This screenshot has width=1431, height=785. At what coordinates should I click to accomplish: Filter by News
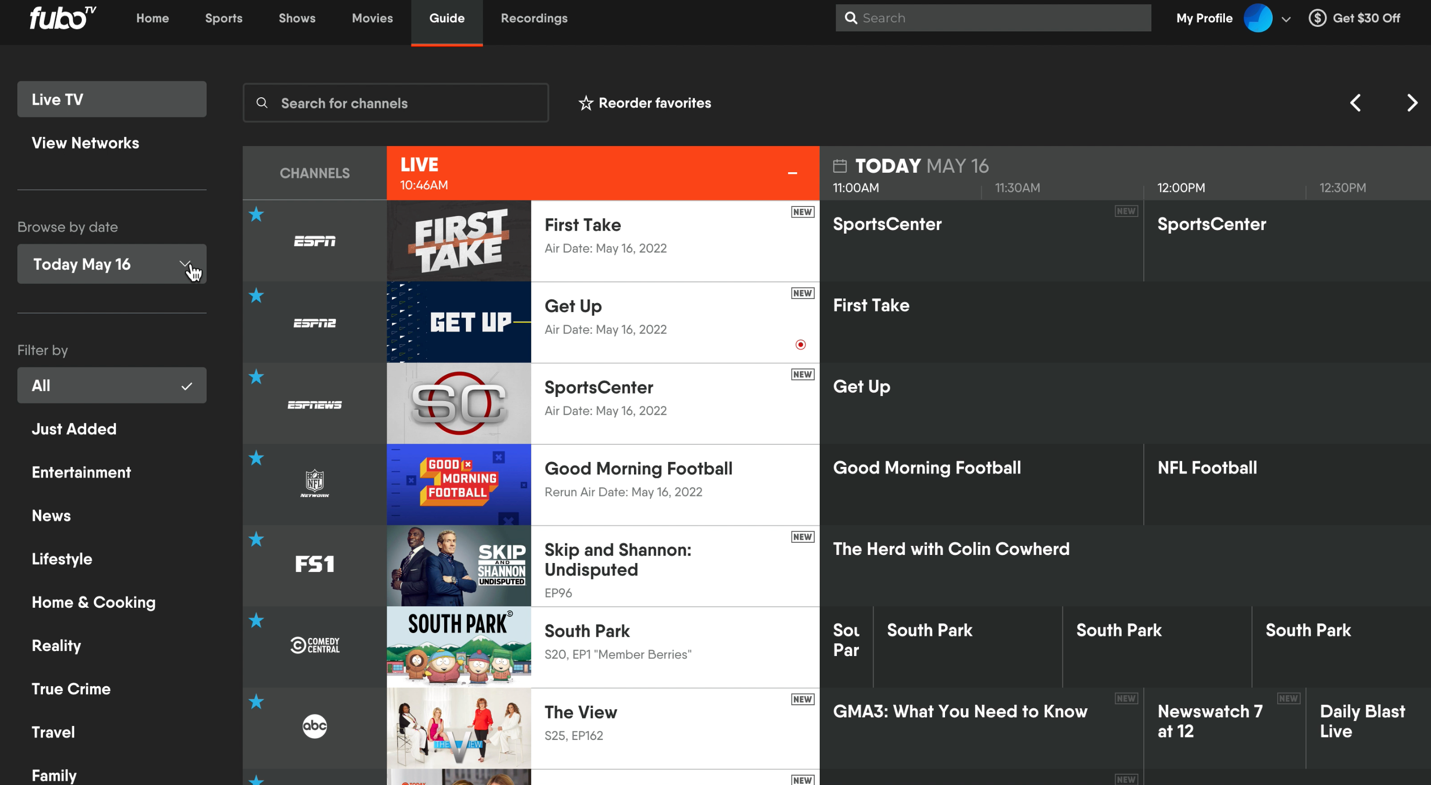click(x=51, y=516)
